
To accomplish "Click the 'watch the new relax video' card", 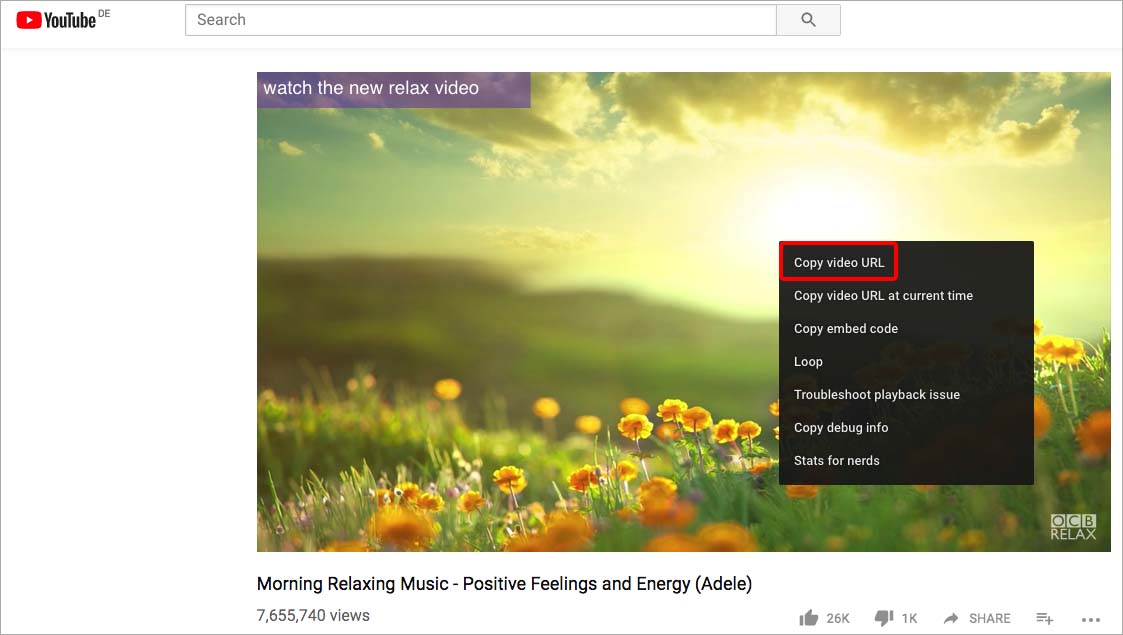I will point(394,89).
